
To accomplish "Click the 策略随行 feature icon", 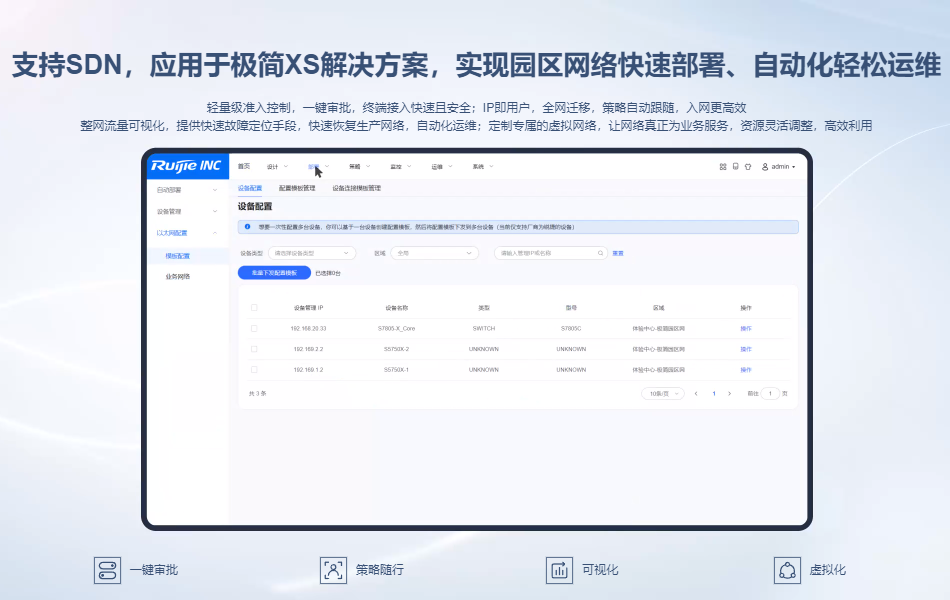I will 333,570.
